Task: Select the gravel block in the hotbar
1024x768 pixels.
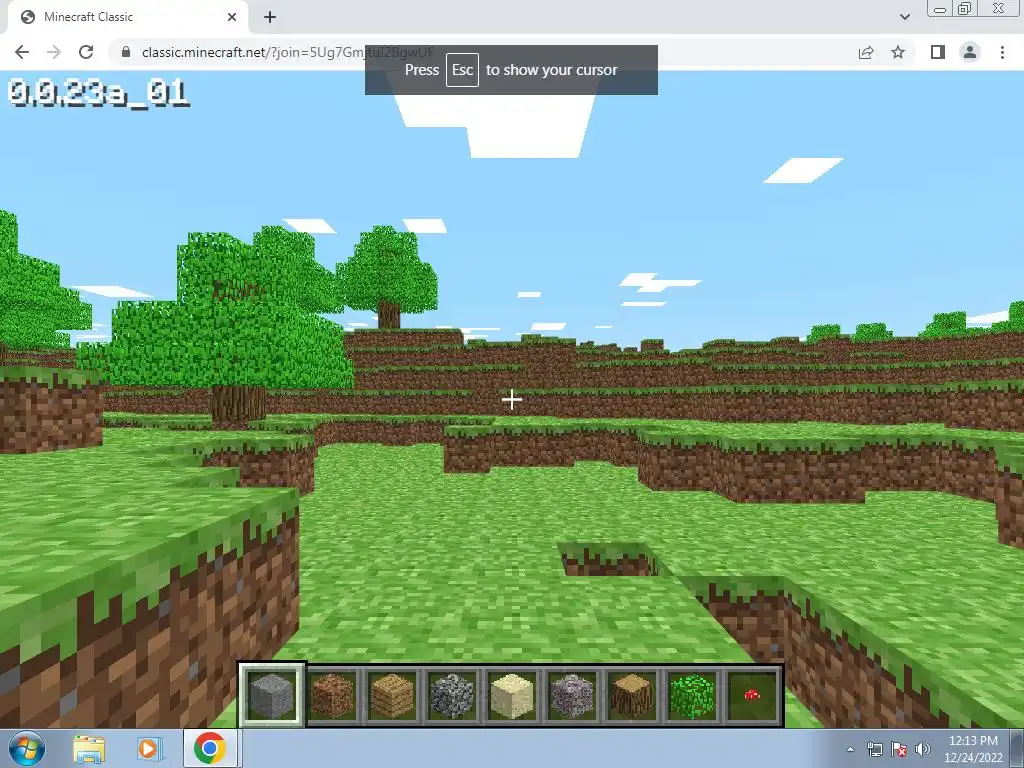Action: 572,695
